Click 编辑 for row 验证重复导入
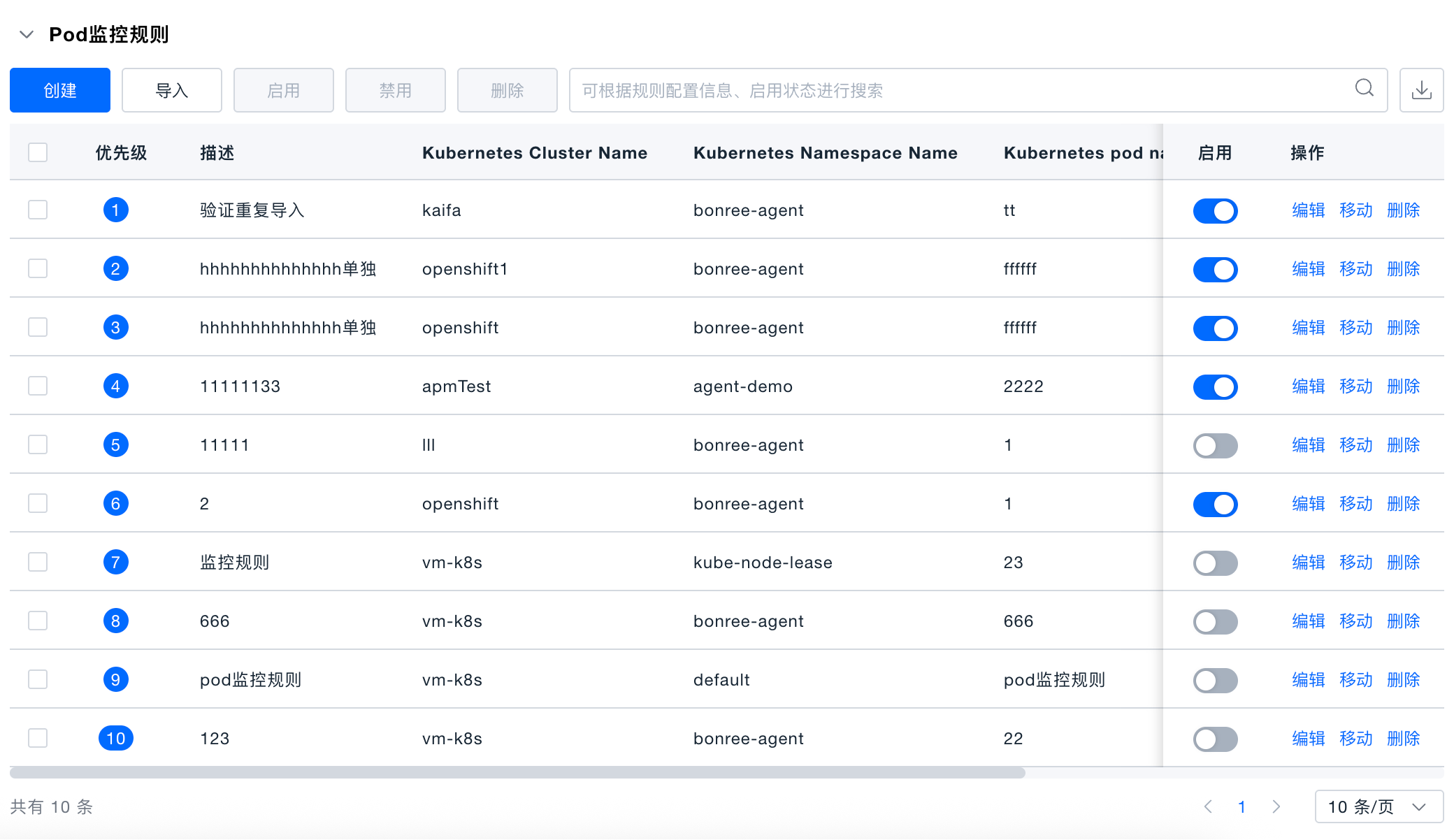Image resolution: width=1454 pixels, height=840 pixels. click(x=1309, y=210)
